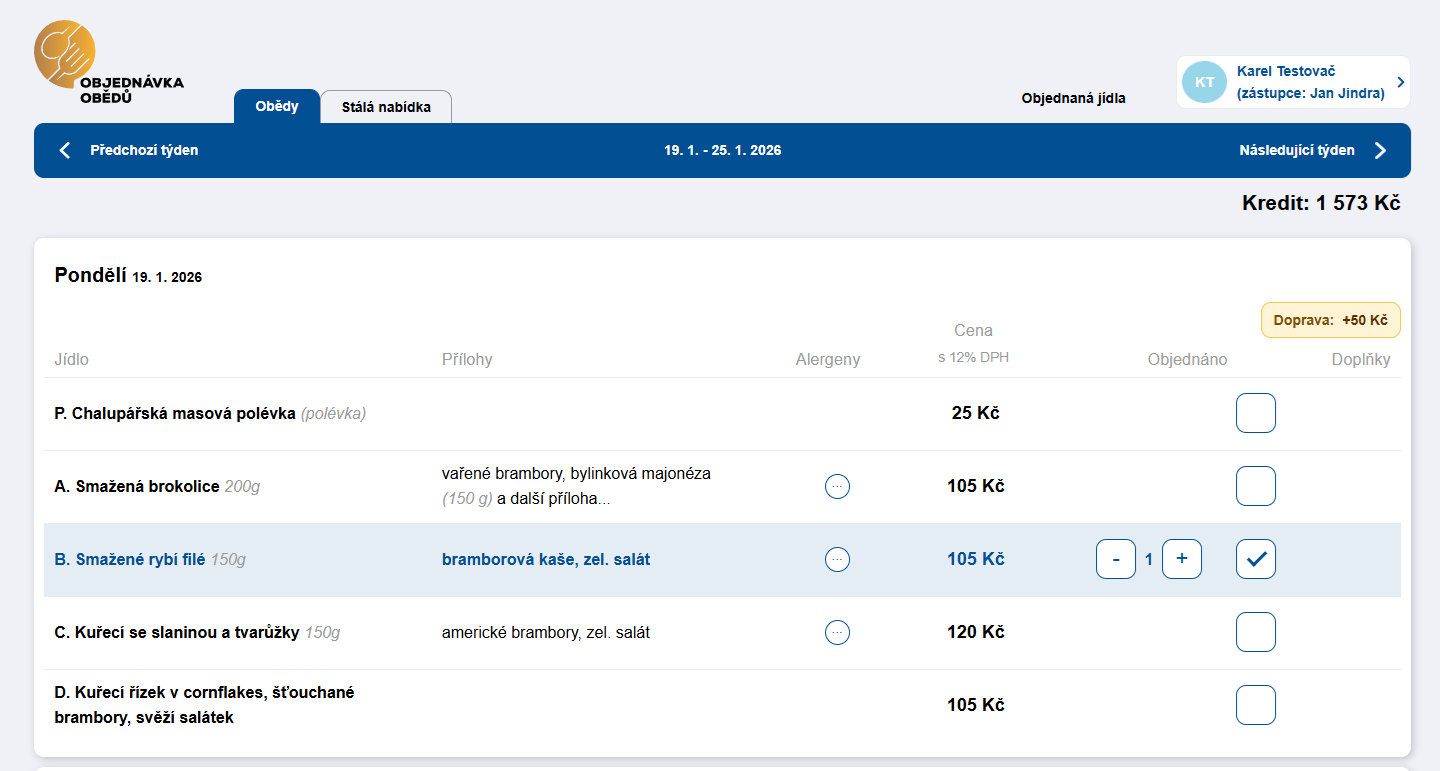Go to Následující týden

(x=1296, y=151)
